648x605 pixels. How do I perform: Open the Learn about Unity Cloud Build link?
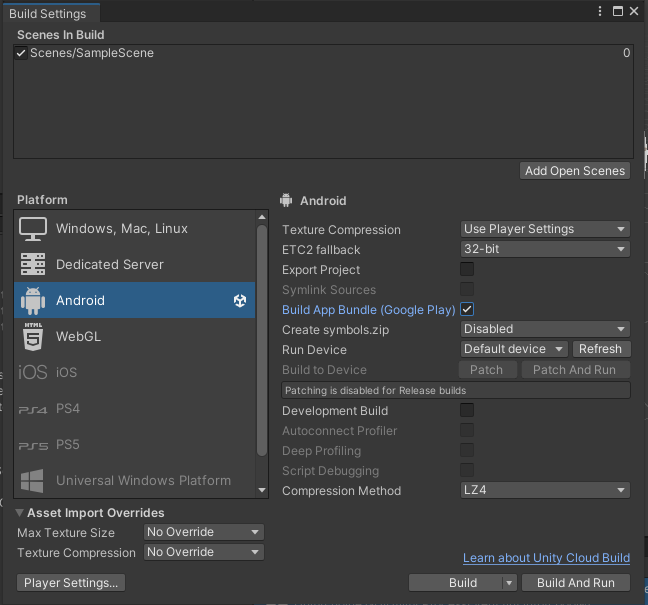pos(546,558)
